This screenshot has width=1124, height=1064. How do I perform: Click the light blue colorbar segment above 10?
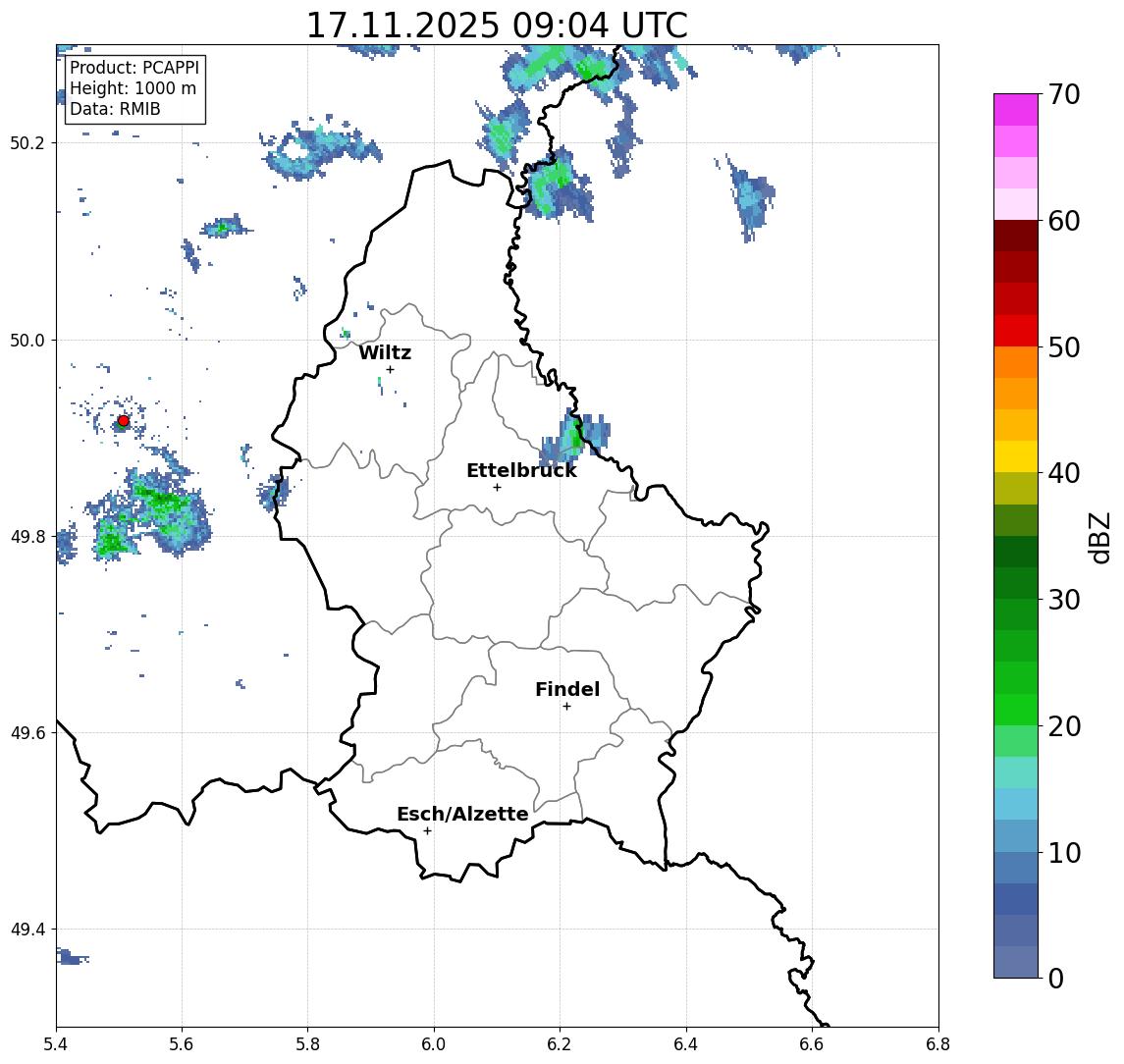pos(1016,836)
